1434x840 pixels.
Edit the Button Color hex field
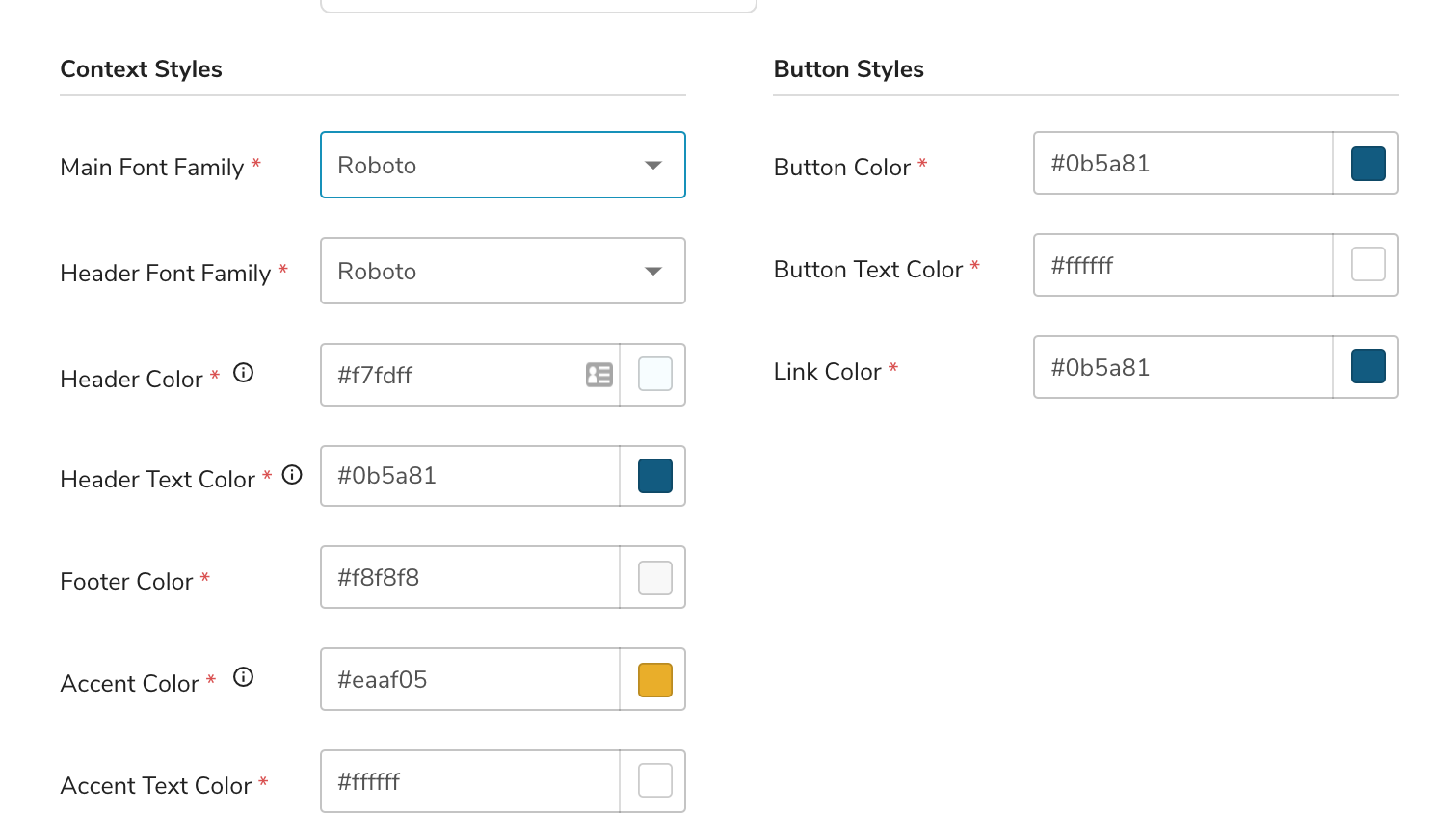tap(1183, 163)
